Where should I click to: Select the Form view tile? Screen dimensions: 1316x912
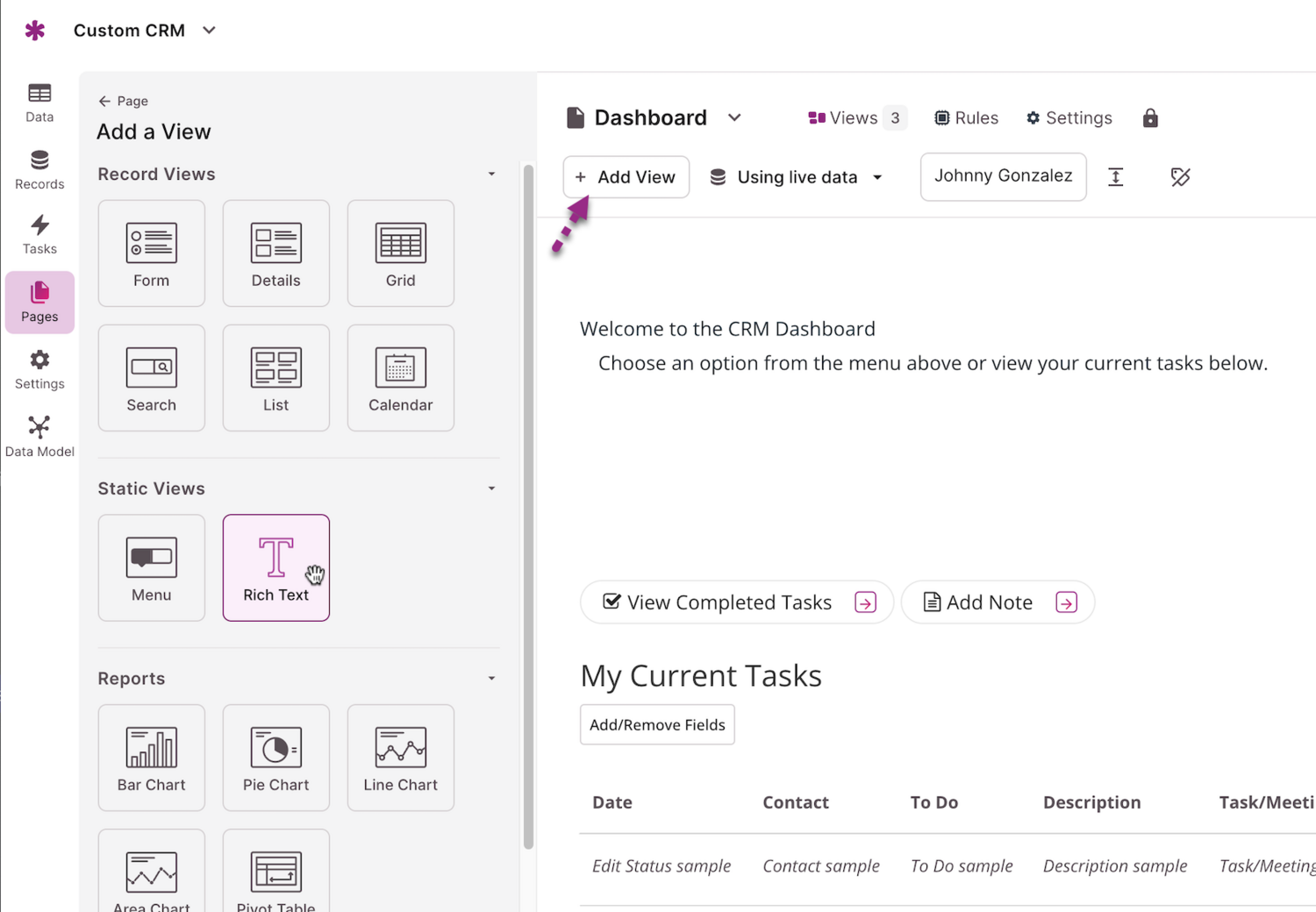click(x=151, y=253)
